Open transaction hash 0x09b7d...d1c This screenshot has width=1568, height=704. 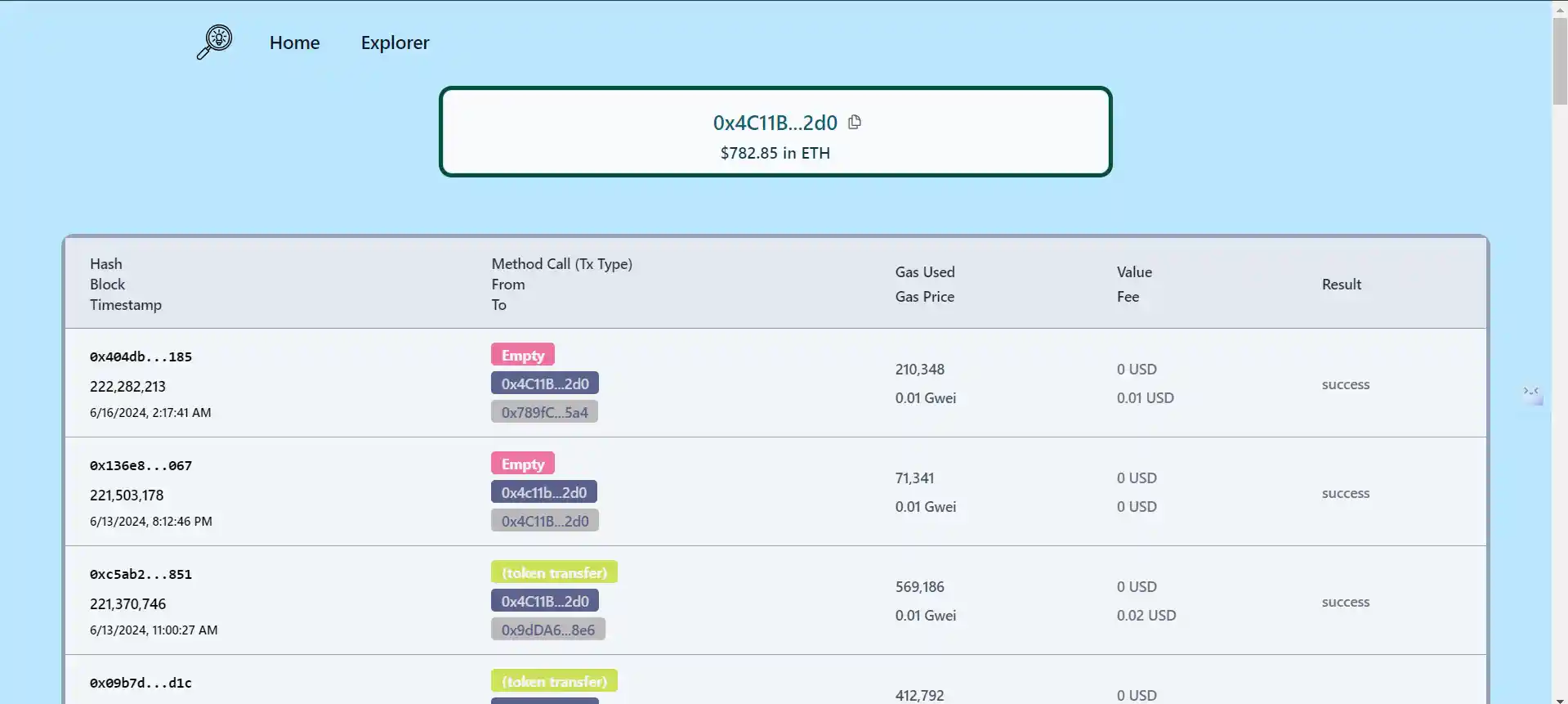[141, 683]
